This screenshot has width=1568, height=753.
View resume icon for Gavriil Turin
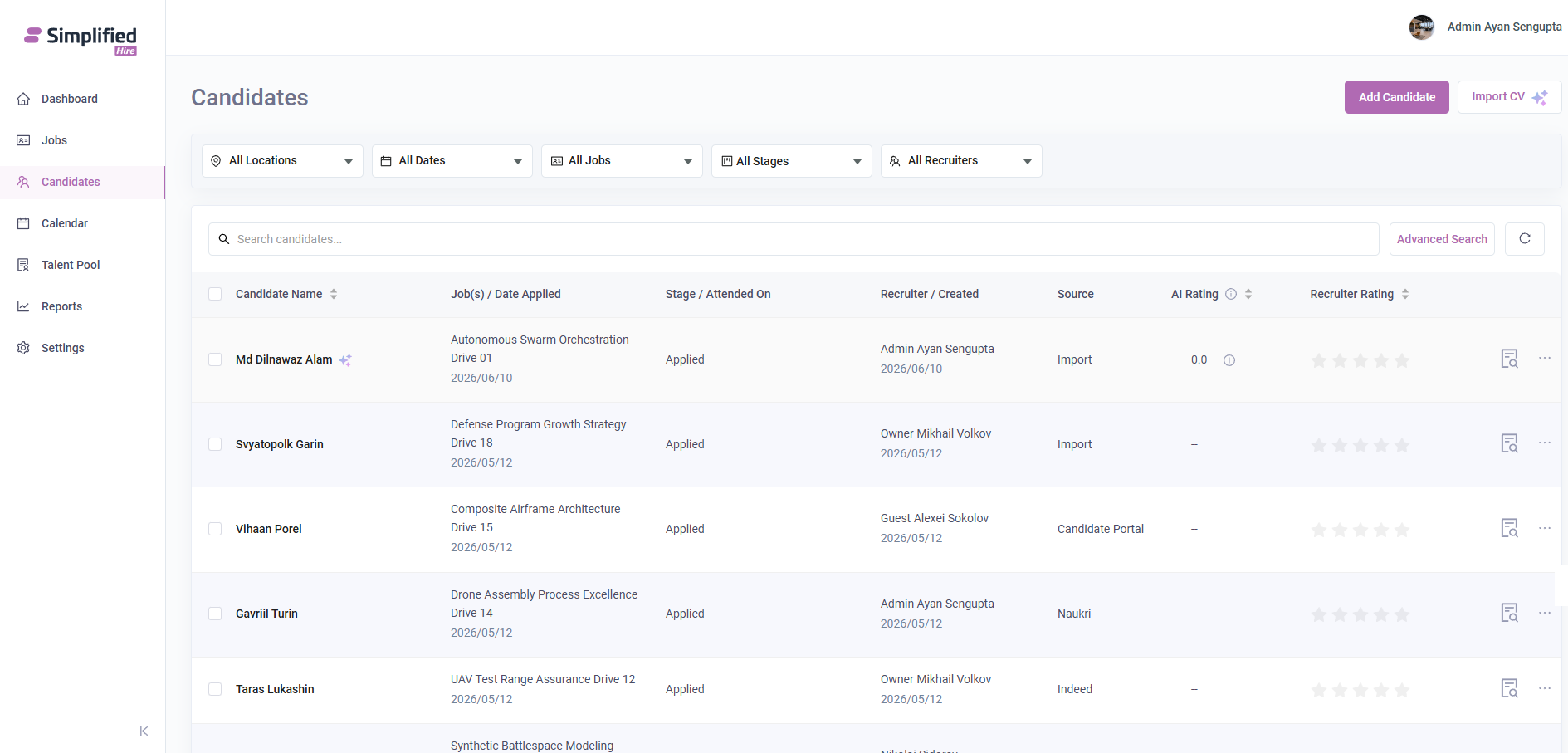(x=1510, y=613)
